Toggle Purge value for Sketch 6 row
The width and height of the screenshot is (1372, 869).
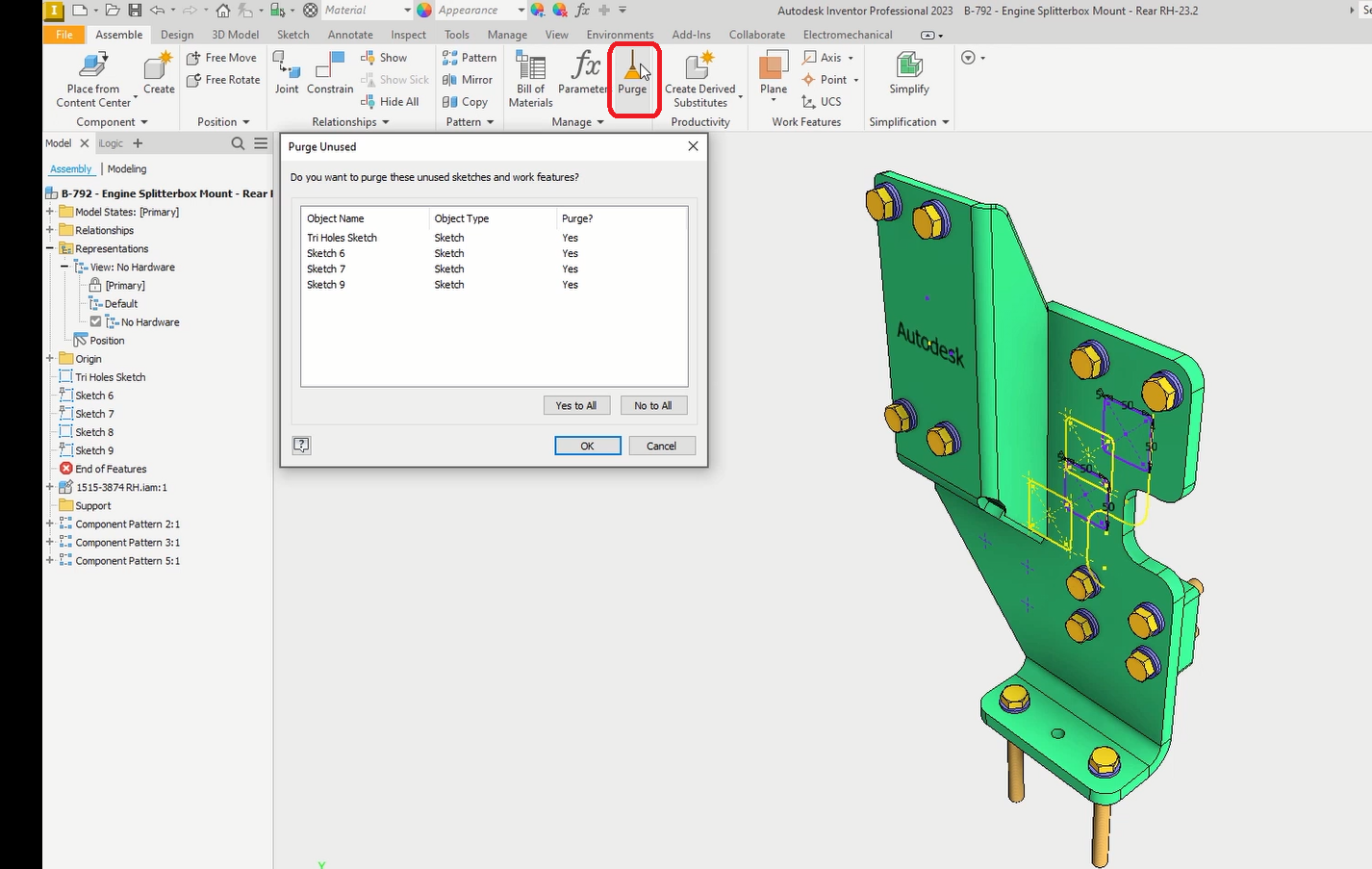click(571, 253)
